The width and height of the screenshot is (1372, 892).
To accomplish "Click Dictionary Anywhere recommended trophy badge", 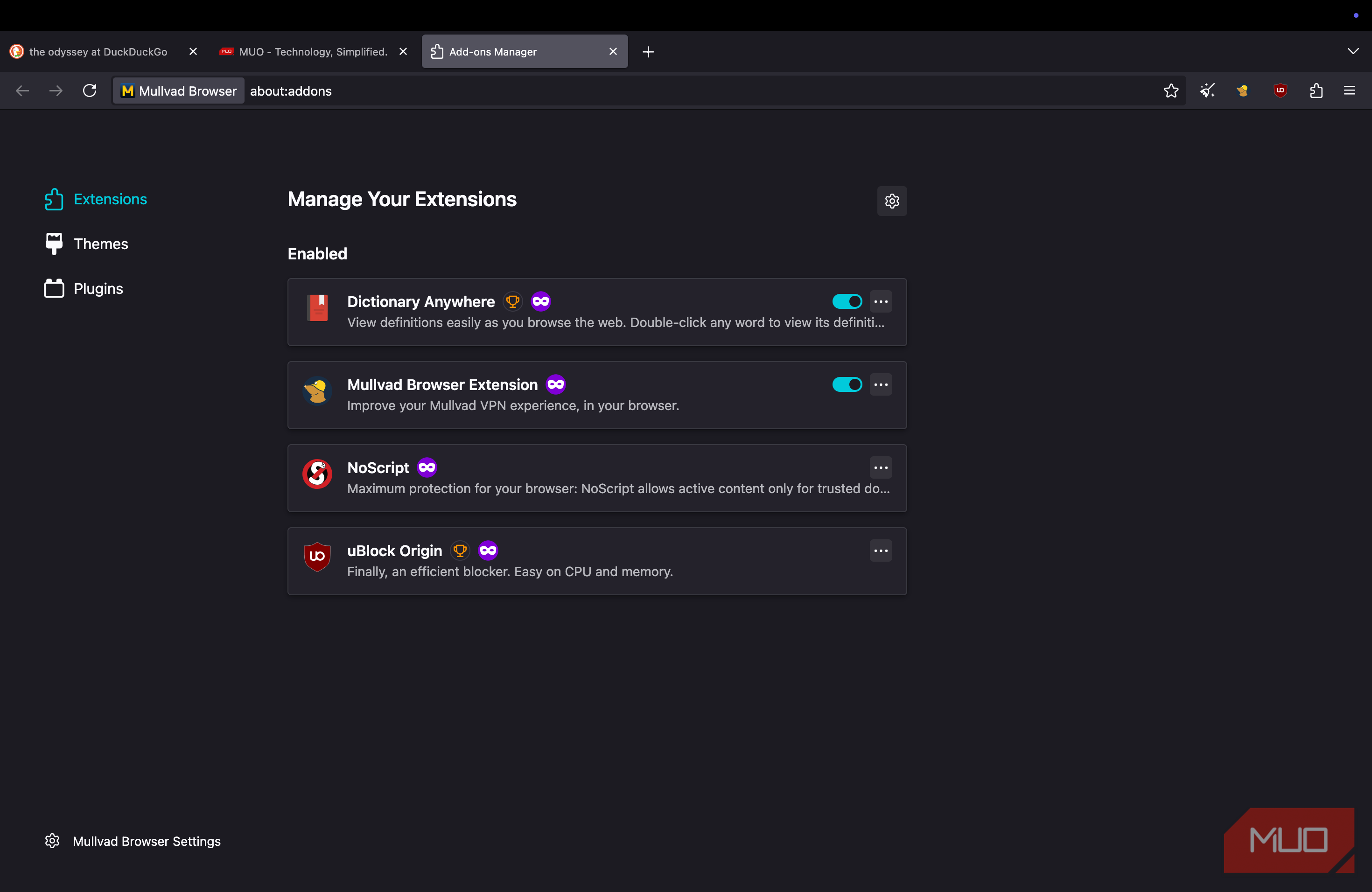I will [512, 301].
